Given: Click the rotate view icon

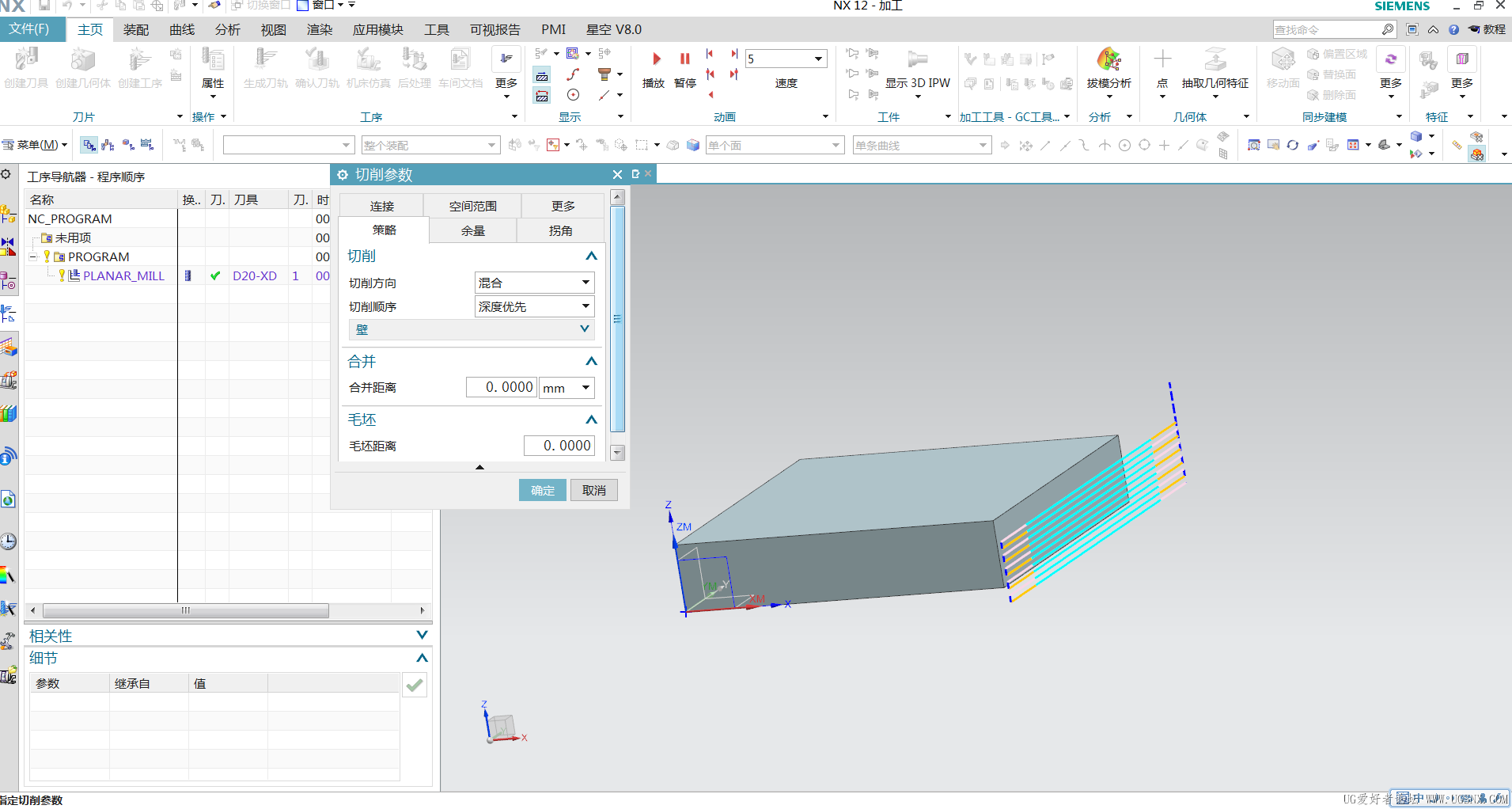Looking at the screenshot, I should 1293,145.
